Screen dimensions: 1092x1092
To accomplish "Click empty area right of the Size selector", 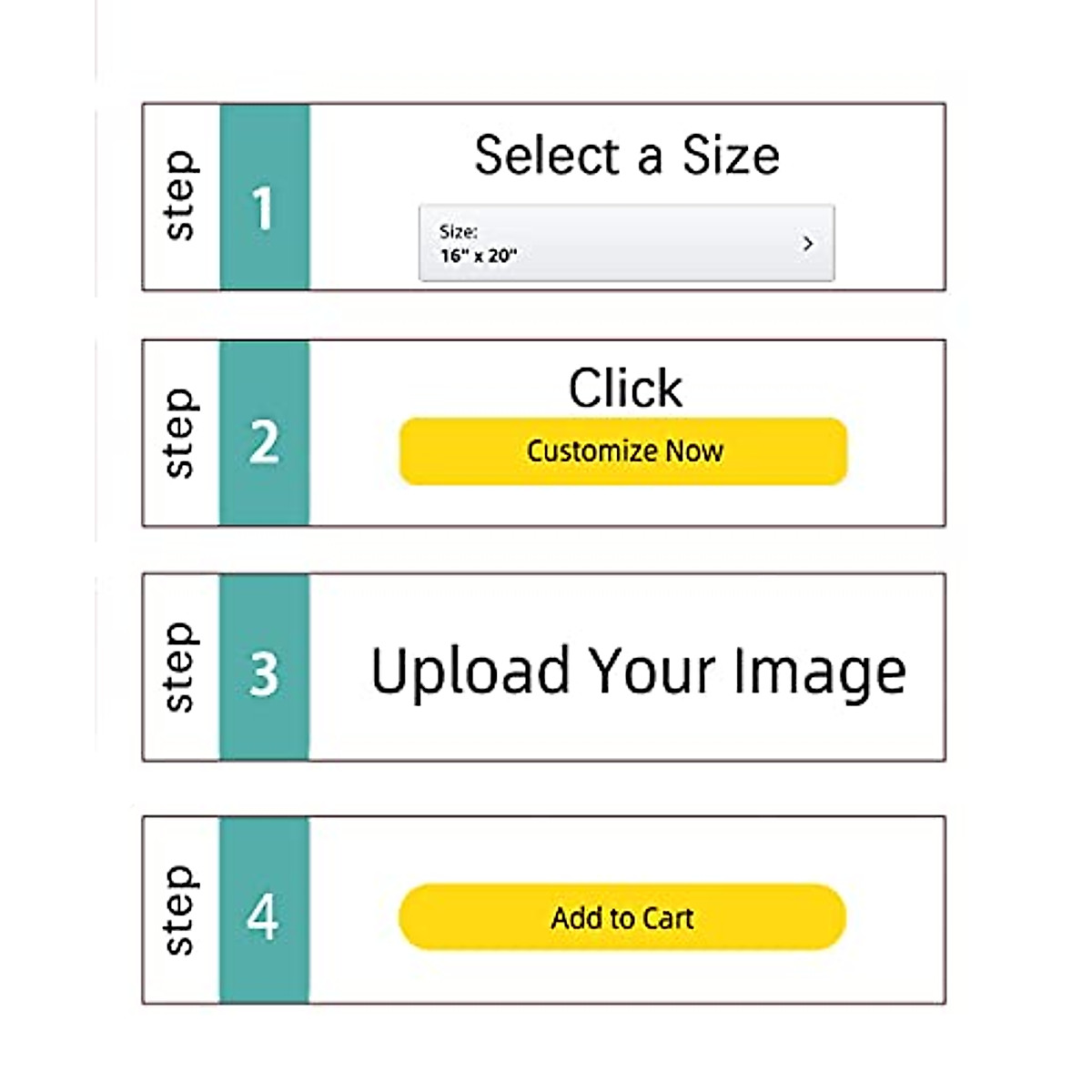I will (x=890, y=243).
